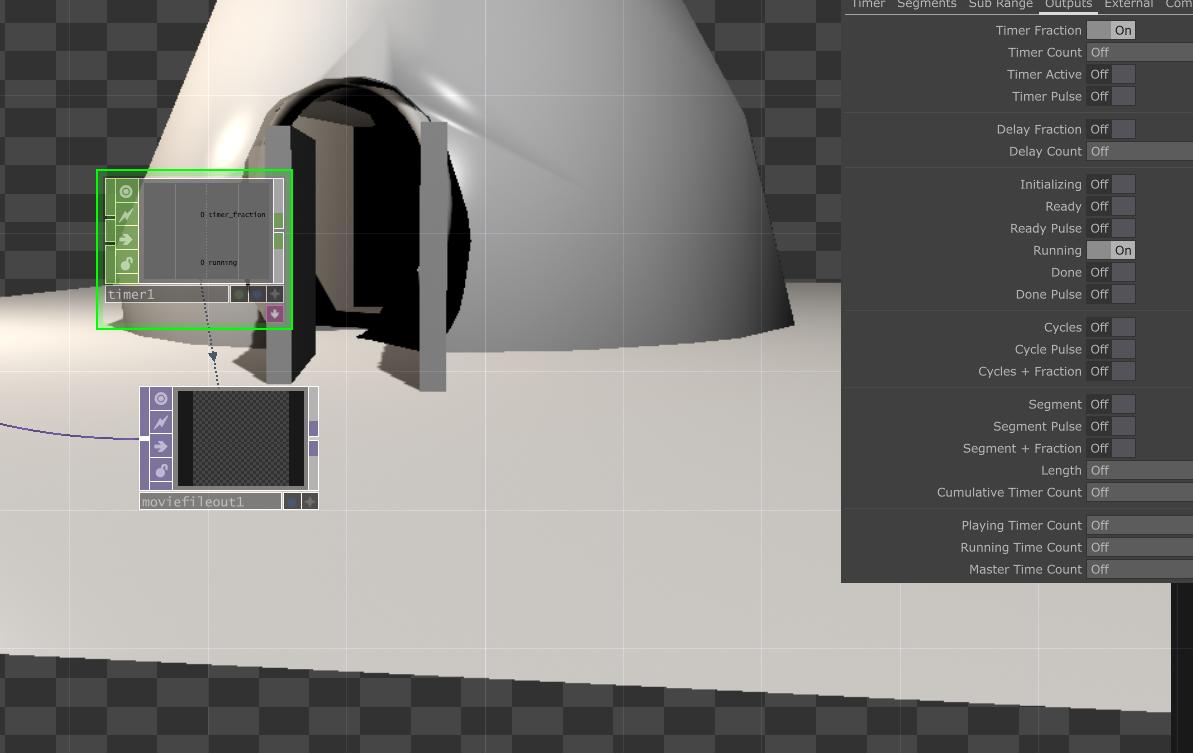Open the Timer Count dropdown
The height and width of the screenshot is (753, 1193).
(1140, 52)
